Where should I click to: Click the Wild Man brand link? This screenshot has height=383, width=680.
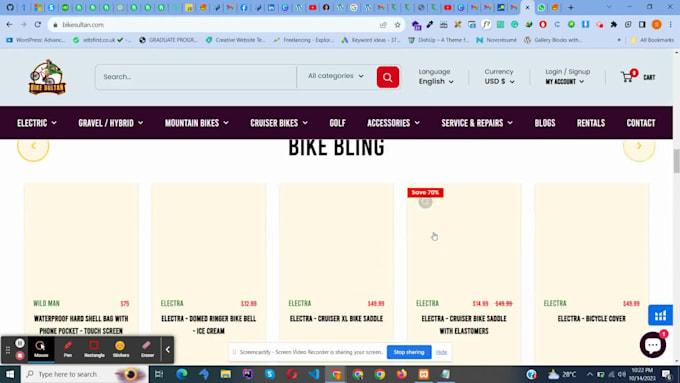pyautogui.click(x=46, y=303)
